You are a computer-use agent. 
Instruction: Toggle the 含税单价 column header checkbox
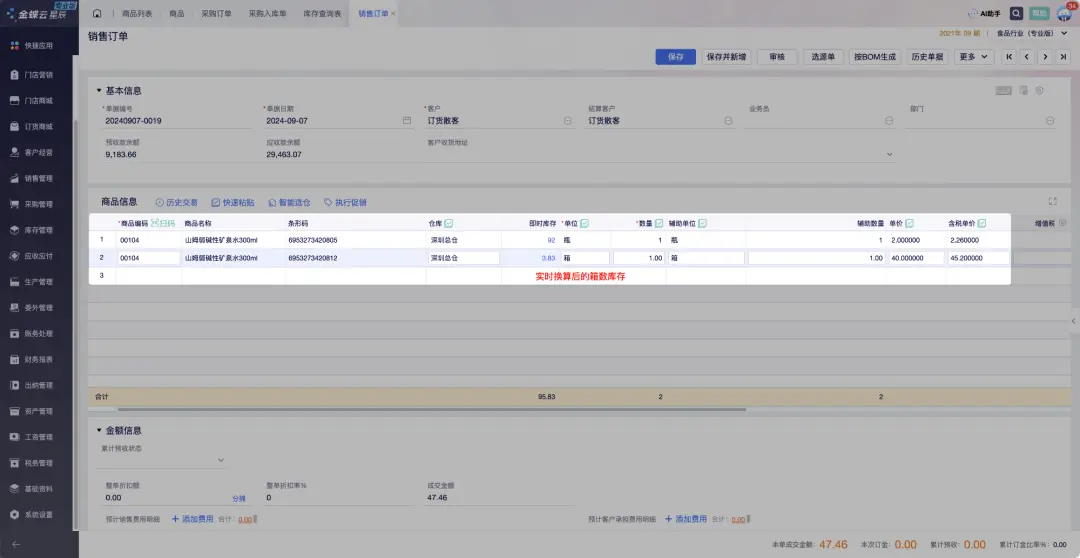982,223
